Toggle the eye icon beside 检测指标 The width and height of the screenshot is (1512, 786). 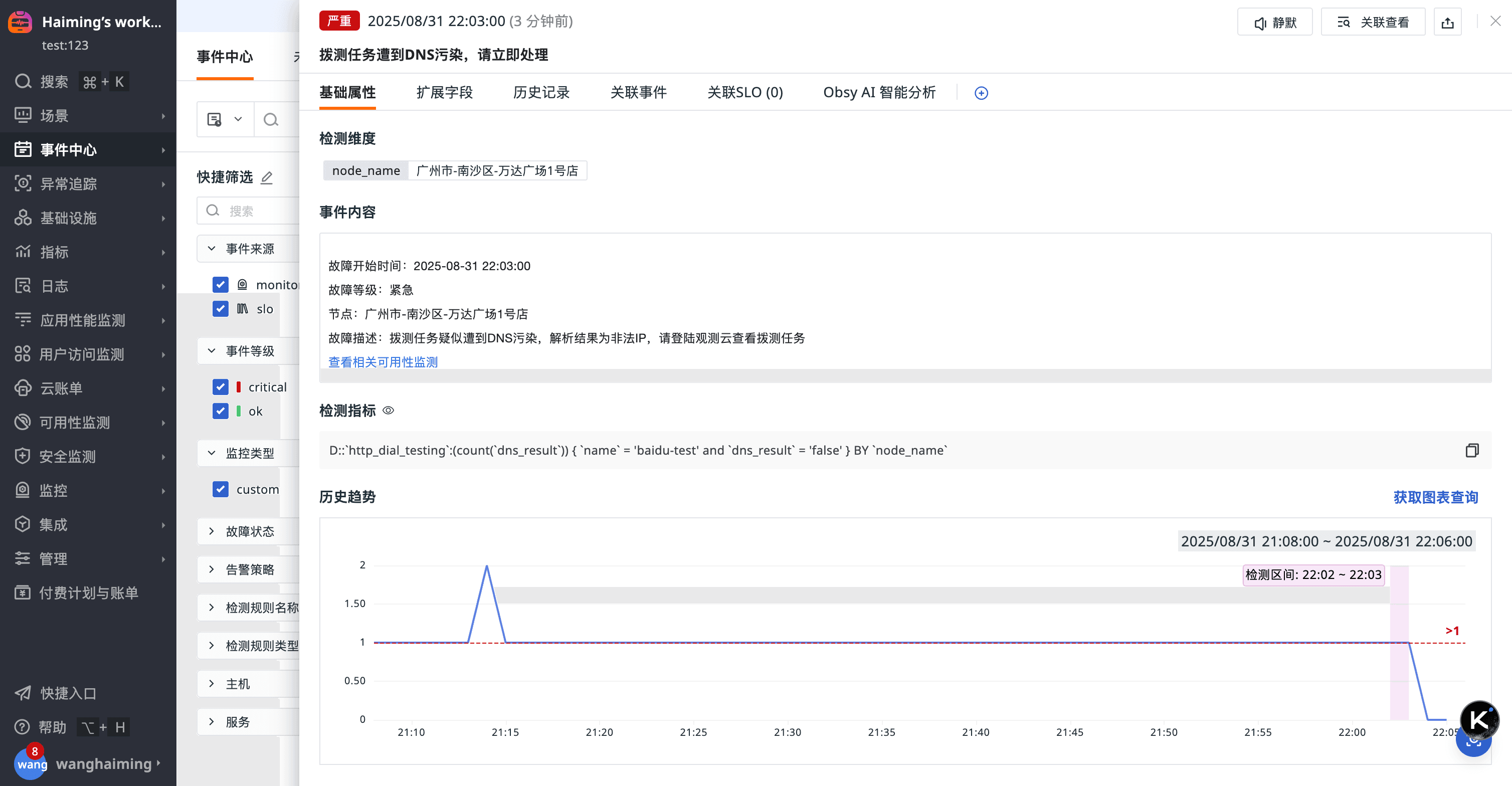(x=388, y=411)
